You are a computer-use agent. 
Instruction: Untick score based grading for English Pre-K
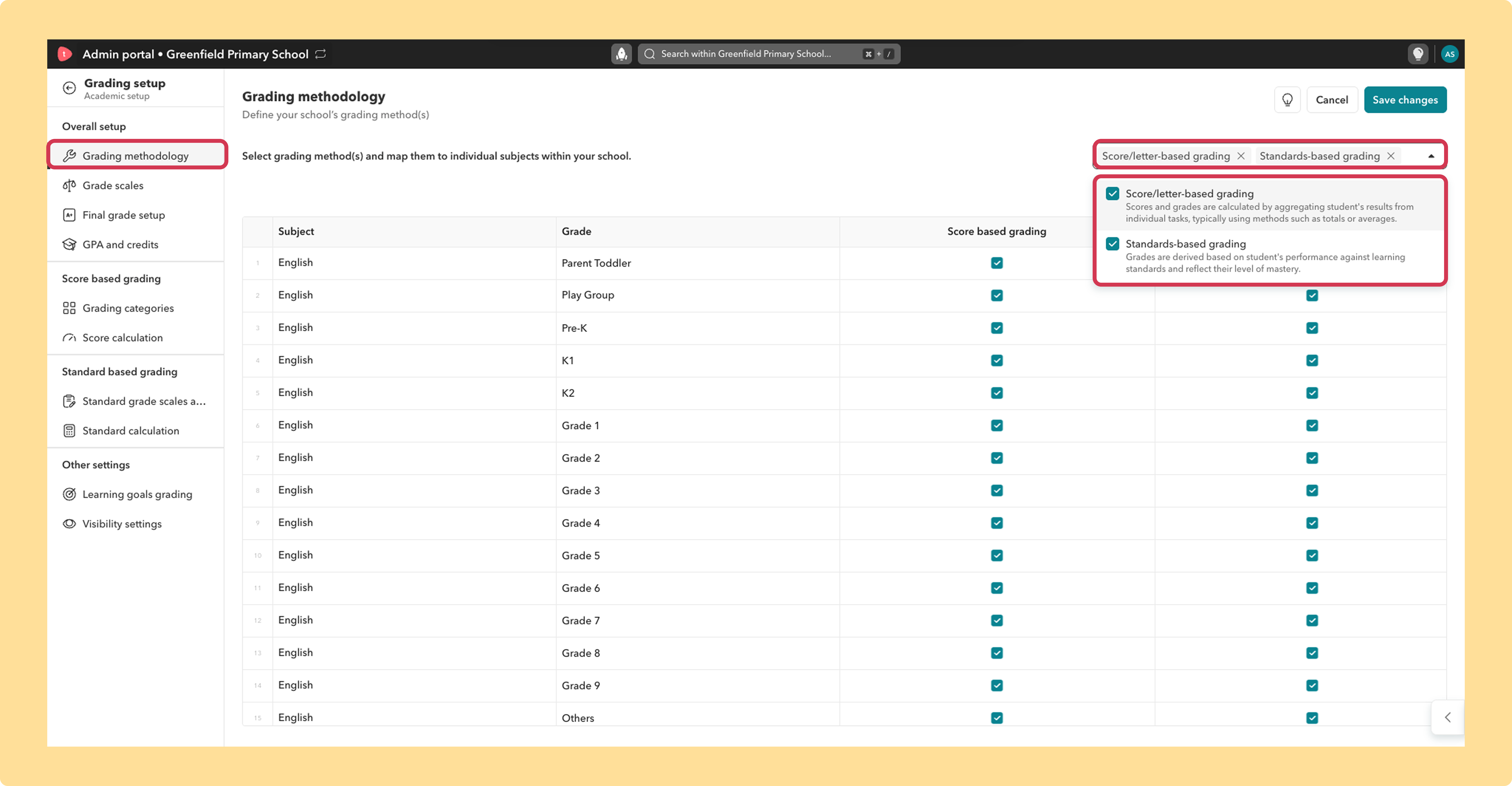pyautogui.click(x=997, y=328)
